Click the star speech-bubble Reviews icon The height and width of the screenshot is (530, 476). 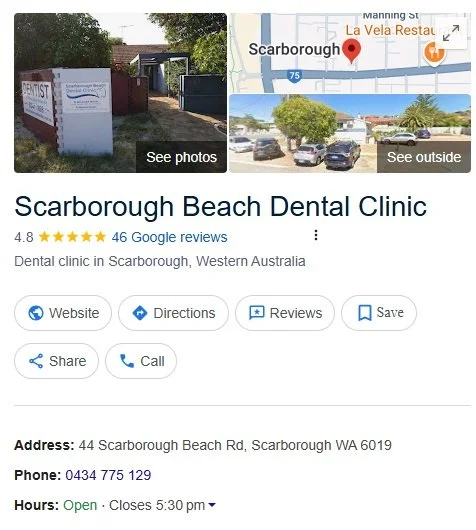[x=257, y=313]
